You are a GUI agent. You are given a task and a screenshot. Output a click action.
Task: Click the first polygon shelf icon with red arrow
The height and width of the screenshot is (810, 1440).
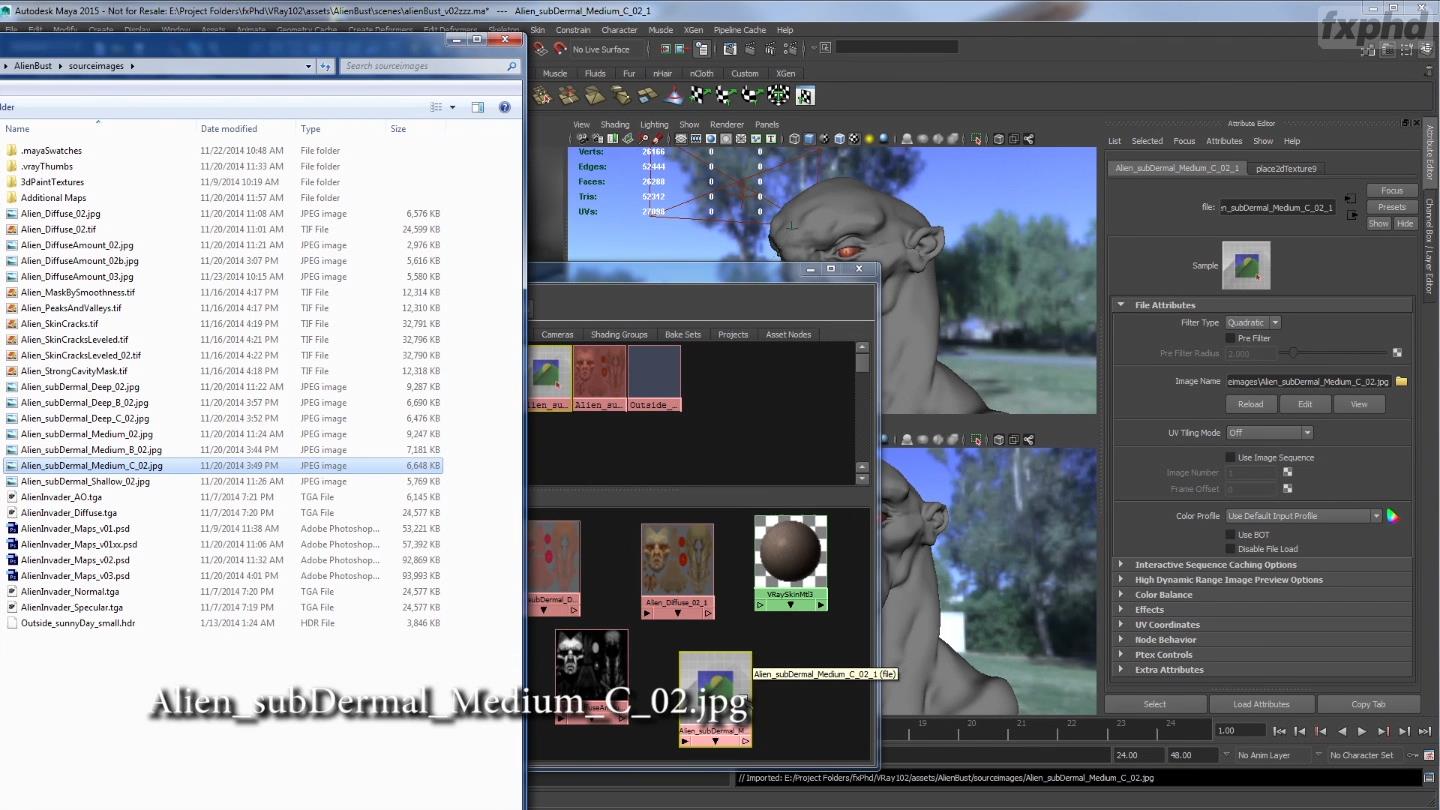(542, 95)
